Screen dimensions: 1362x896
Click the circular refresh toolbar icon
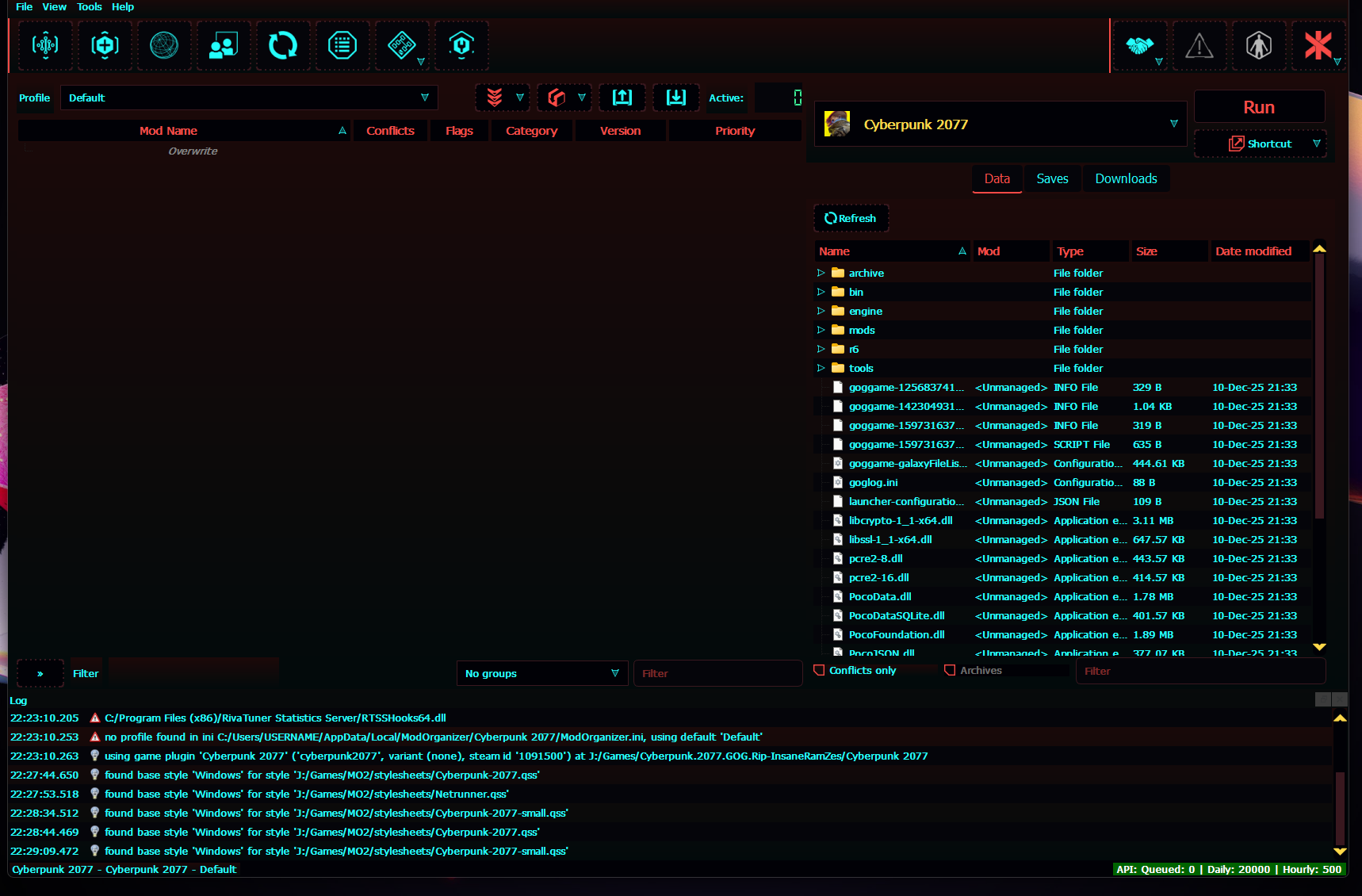pyautogui.click(x=283, y=45)
